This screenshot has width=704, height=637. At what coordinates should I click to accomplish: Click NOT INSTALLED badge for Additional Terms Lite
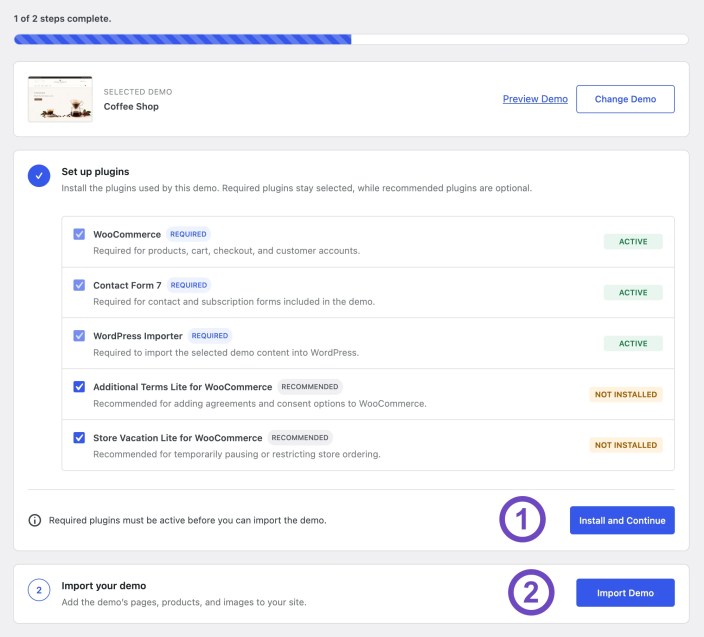pyautogui.click(x=626, y=394)
